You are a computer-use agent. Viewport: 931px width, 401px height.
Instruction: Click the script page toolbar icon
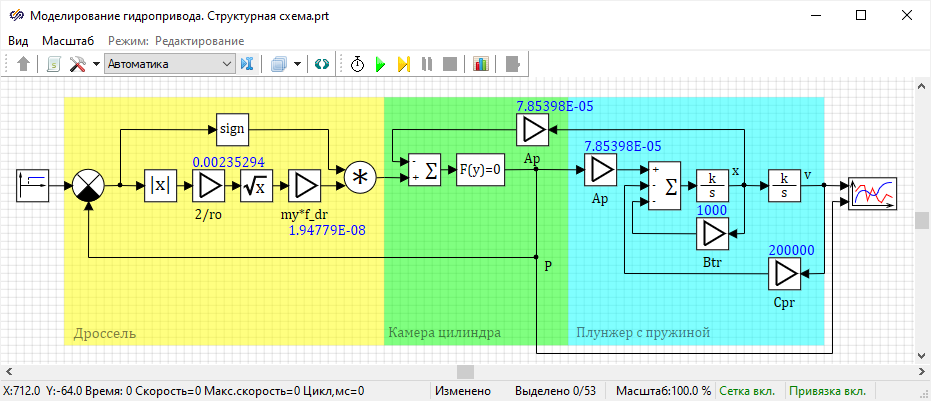54,64
